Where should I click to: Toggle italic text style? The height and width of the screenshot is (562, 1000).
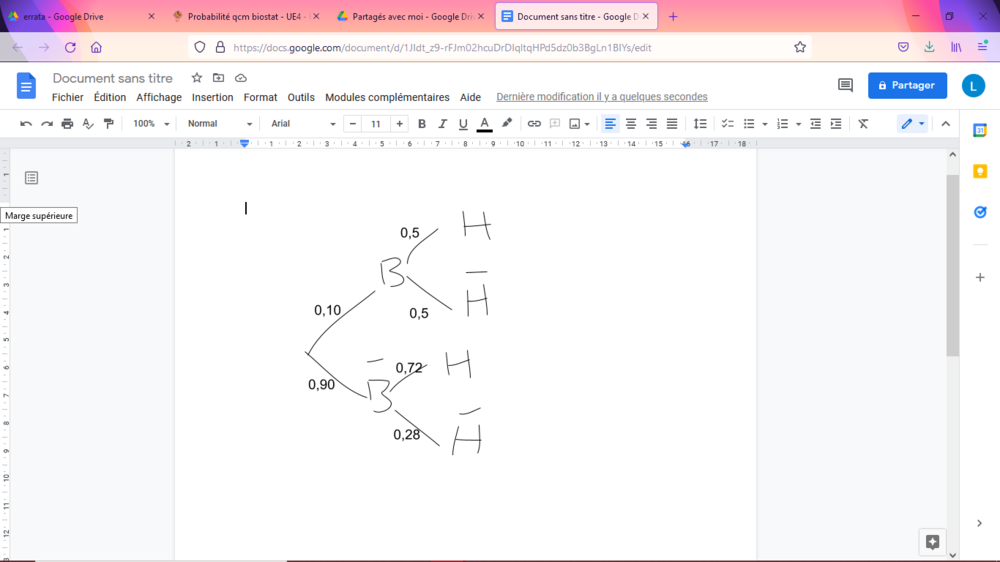click(442, 124)
